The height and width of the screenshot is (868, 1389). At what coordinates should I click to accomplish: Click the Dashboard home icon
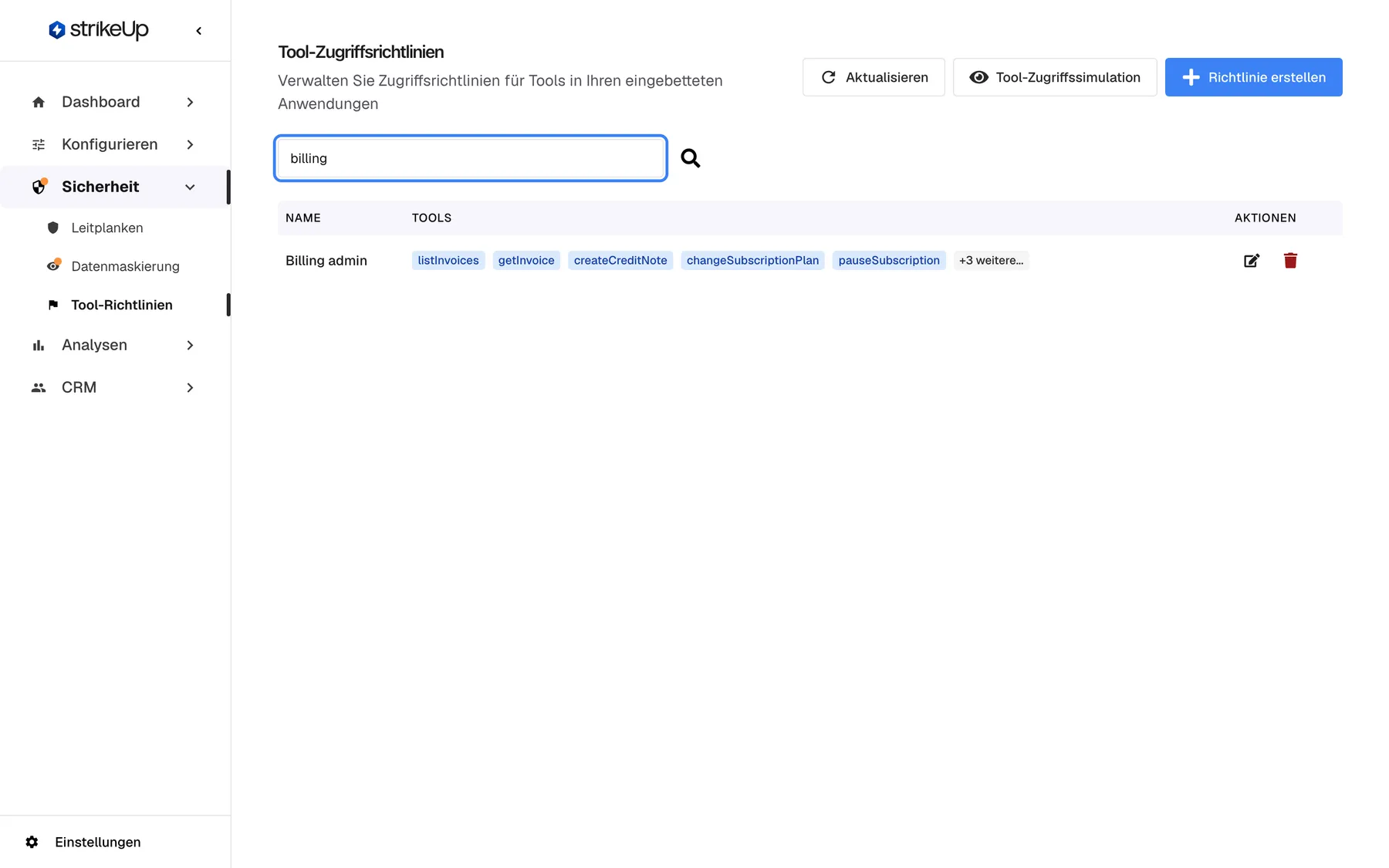pos(39,102)
